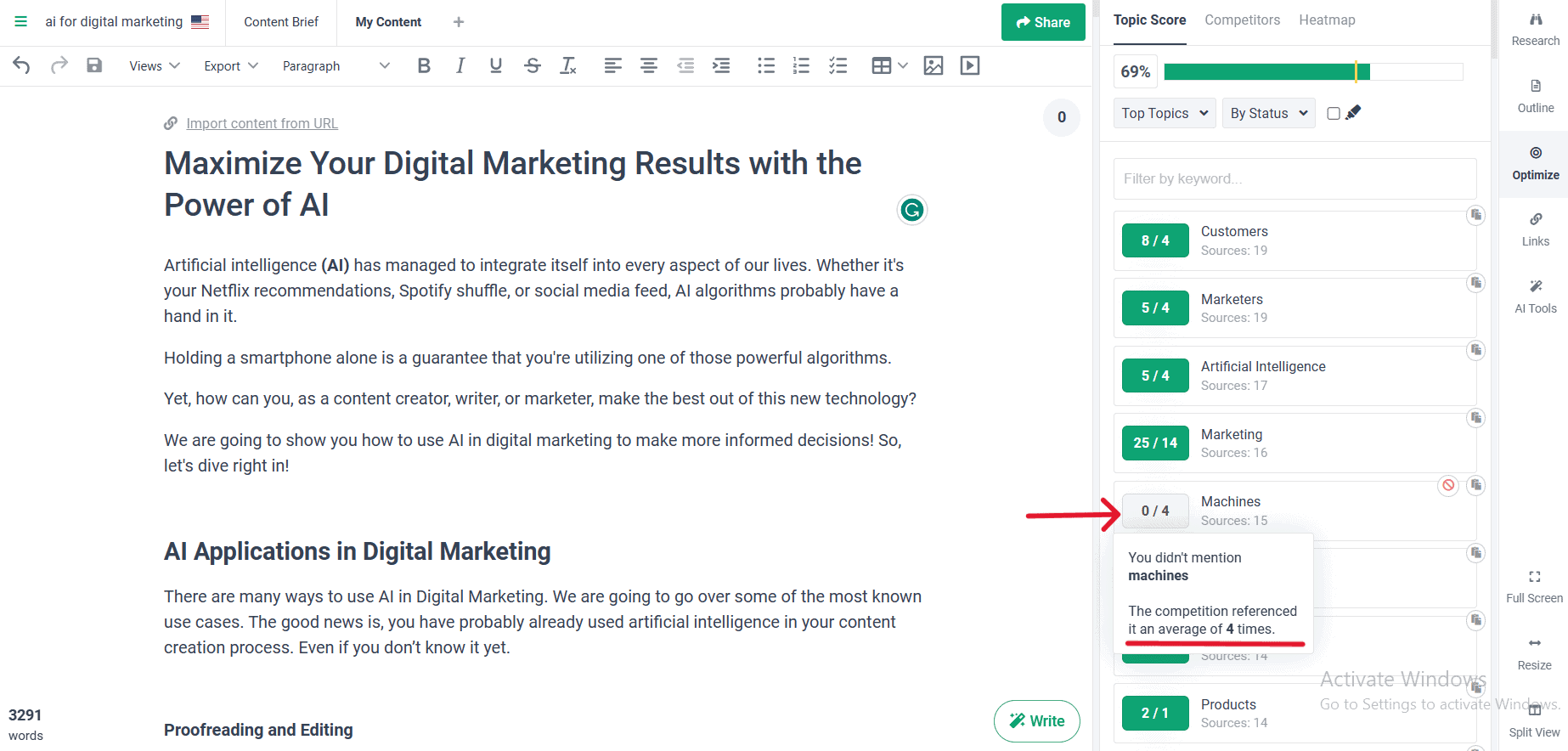Add new tab with plus button
1568x751 pixels.
459,22
